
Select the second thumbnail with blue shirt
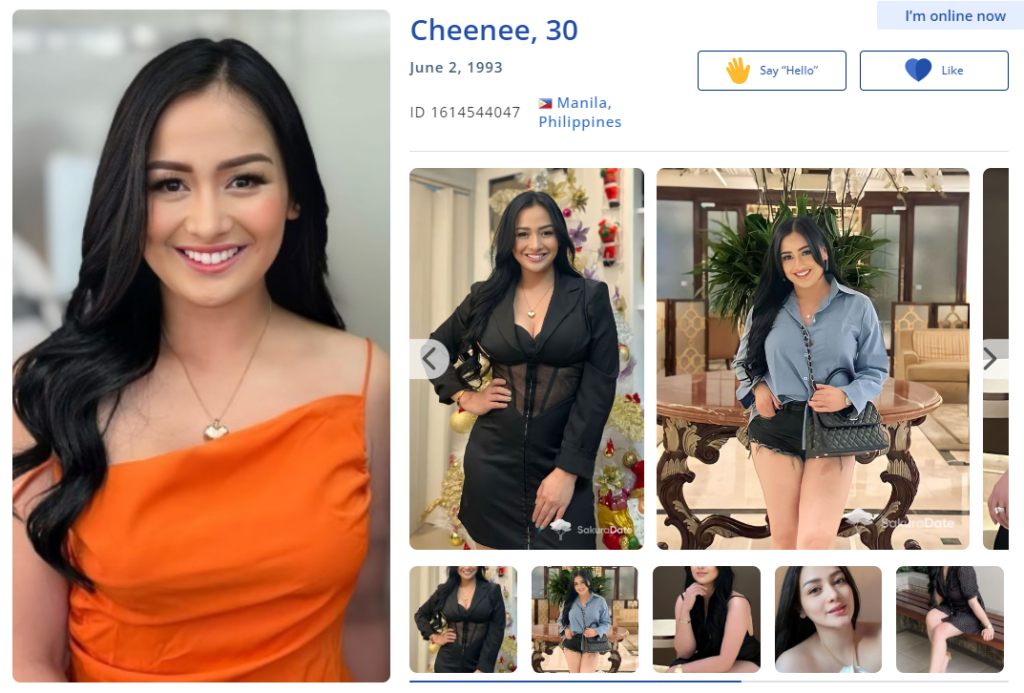(x=584, y=619)
